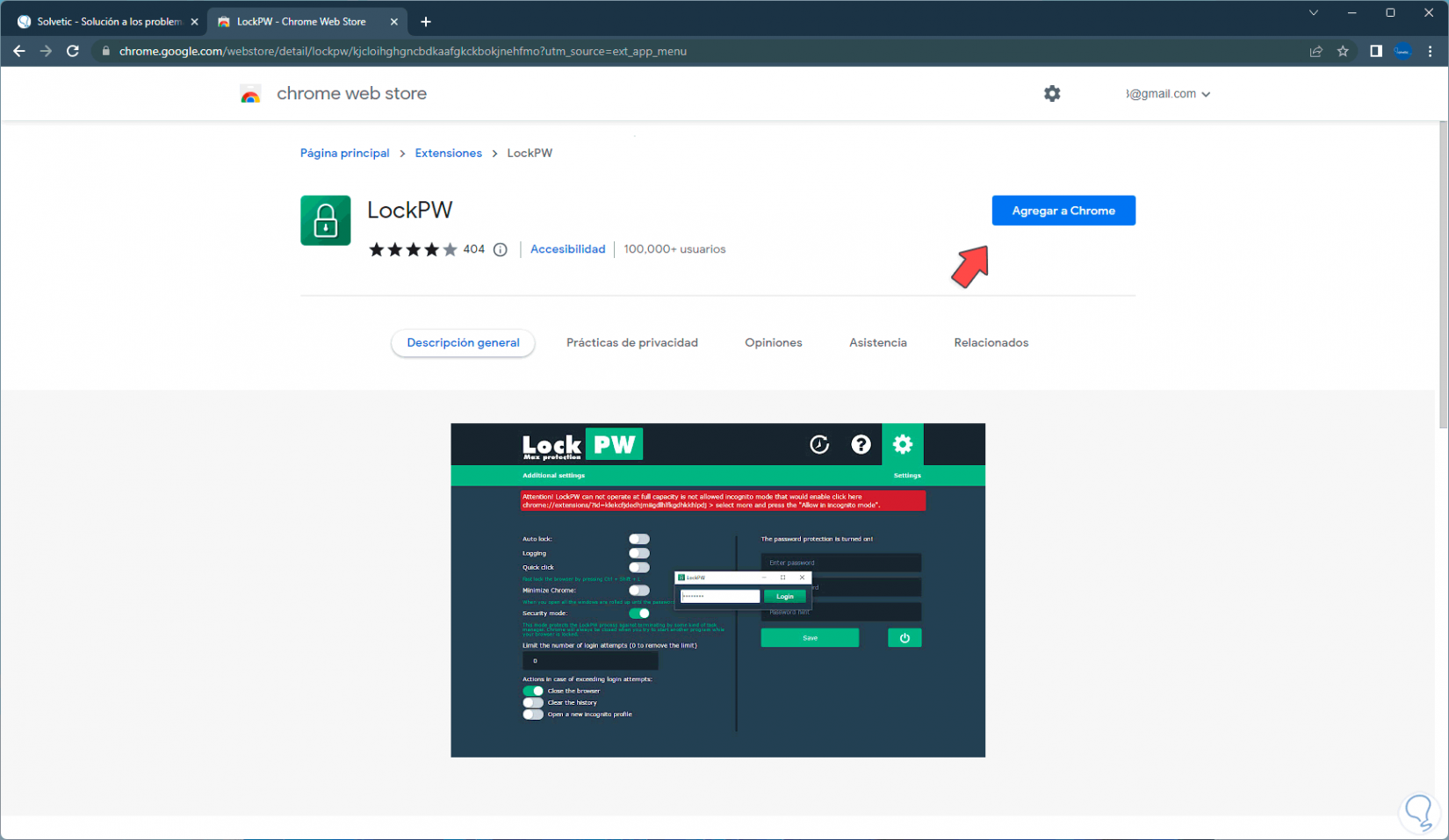Open the Extensiones breadcrumb link
Screen dimensions: 1449x840
click(x=449, y=153)
